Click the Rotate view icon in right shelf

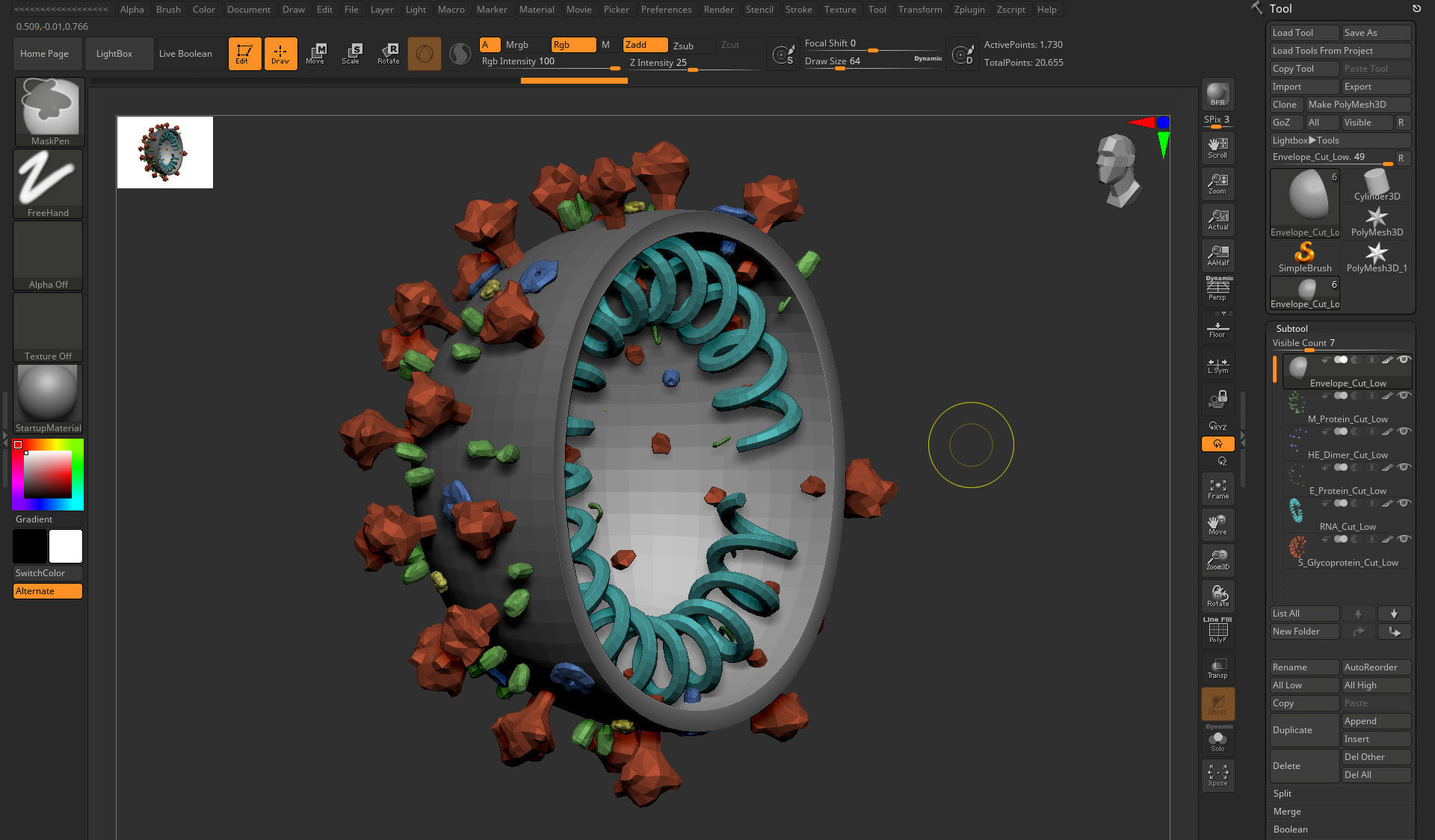pos(1218,596)
